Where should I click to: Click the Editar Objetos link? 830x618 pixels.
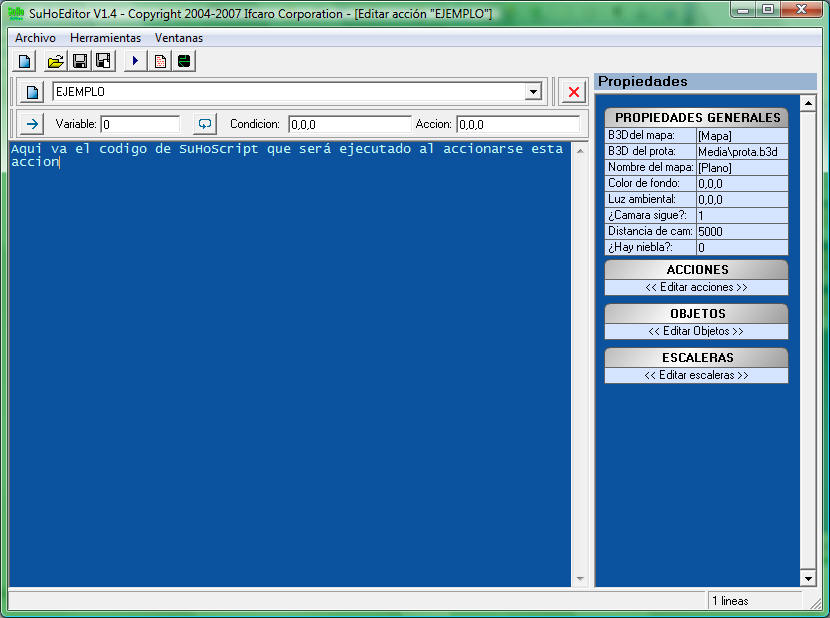pos(696,331)
